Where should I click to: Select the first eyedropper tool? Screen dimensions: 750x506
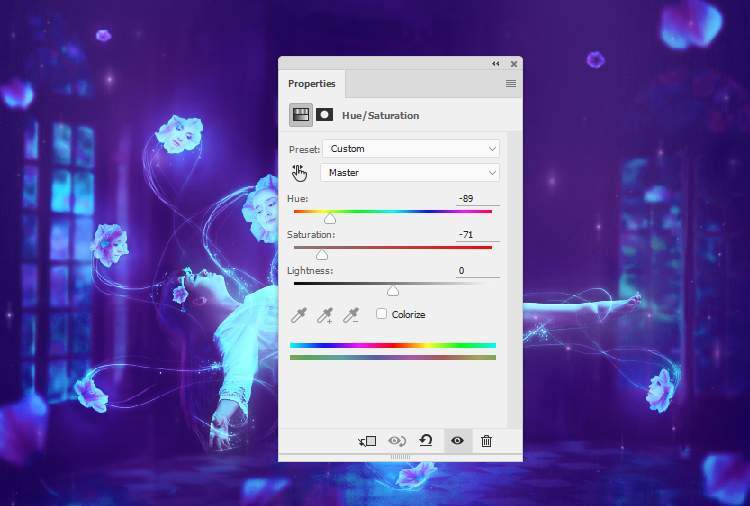coord(299,315)
